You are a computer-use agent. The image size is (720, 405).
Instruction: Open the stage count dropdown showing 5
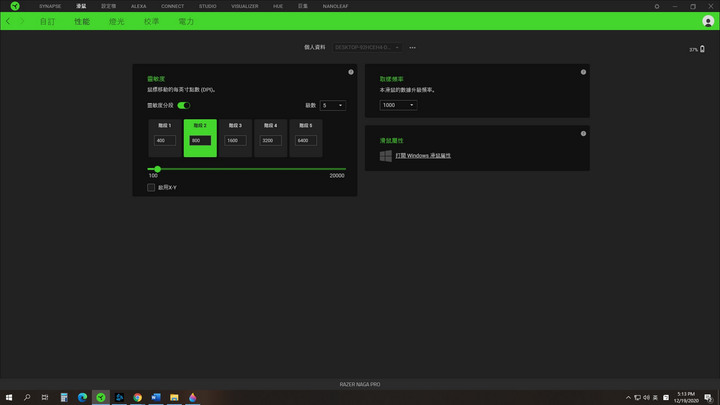point(332,106)
